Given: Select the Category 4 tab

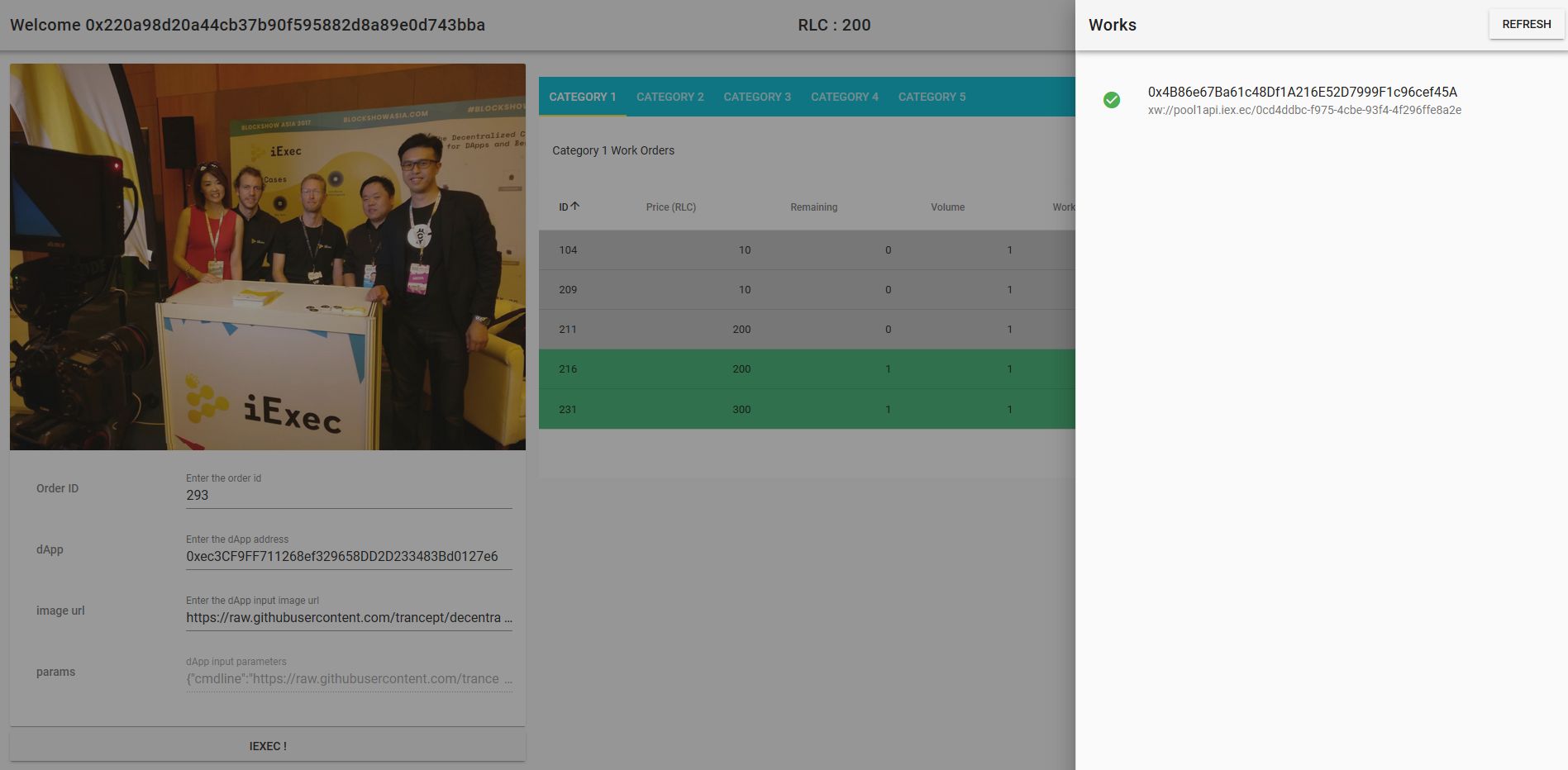Looking at the screenshot, I should (x=845, y=97).
